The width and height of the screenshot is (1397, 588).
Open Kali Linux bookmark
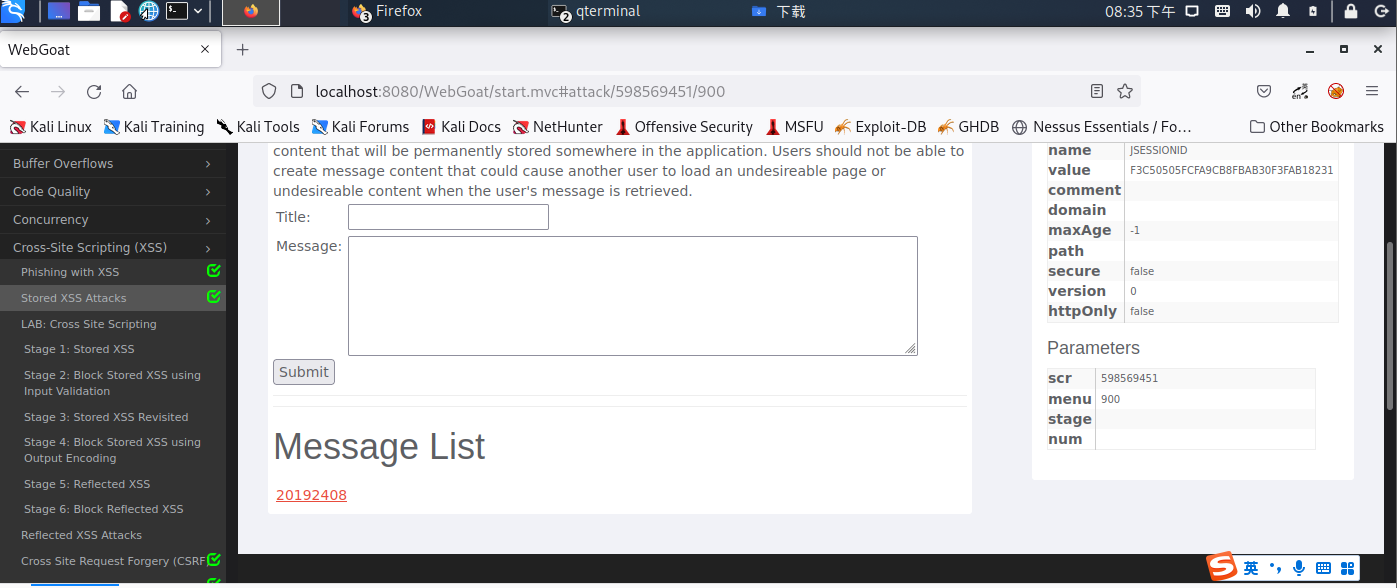50,127
